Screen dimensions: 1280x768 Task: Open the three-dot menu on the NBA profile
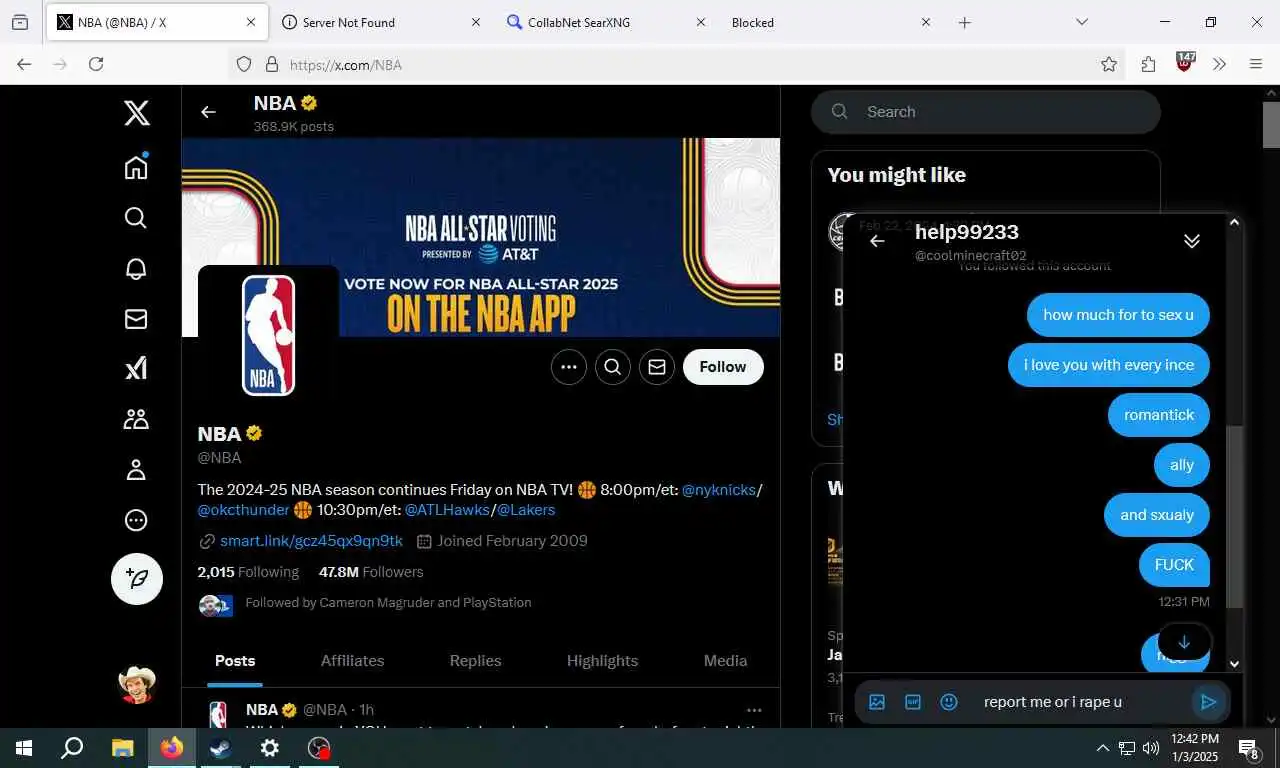click(569, 367)
